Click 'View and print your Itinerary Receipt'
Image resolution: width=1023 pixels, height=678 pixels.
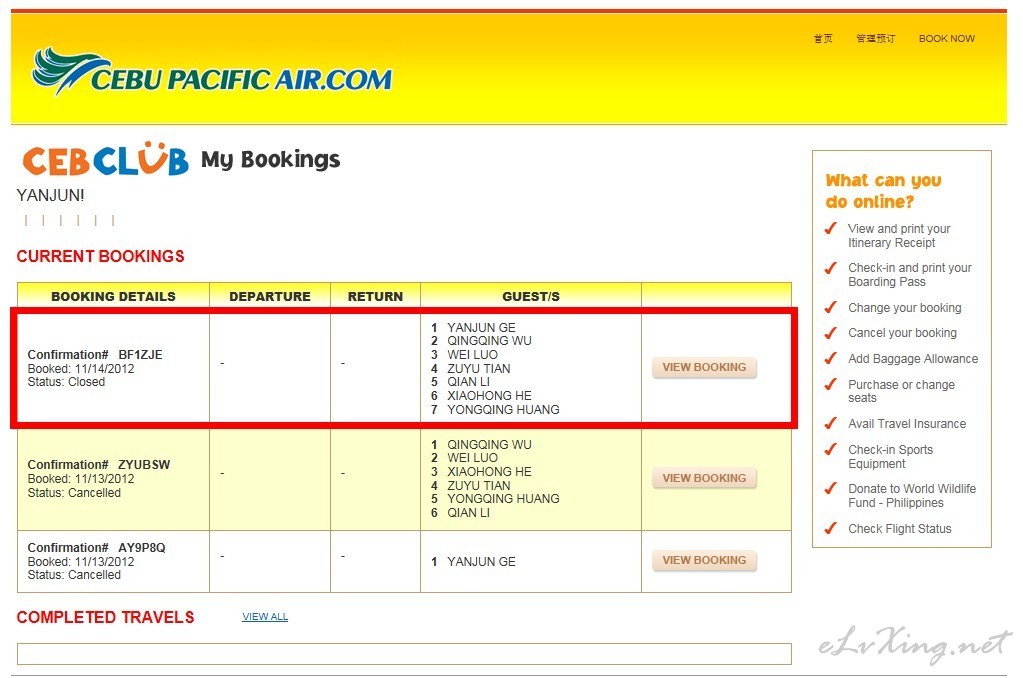(x=899, y=236)
